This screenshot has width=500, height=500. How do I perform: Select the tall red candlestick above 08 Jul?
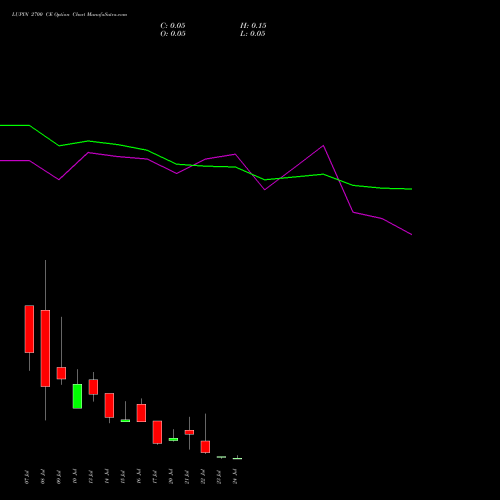[45, 348]
